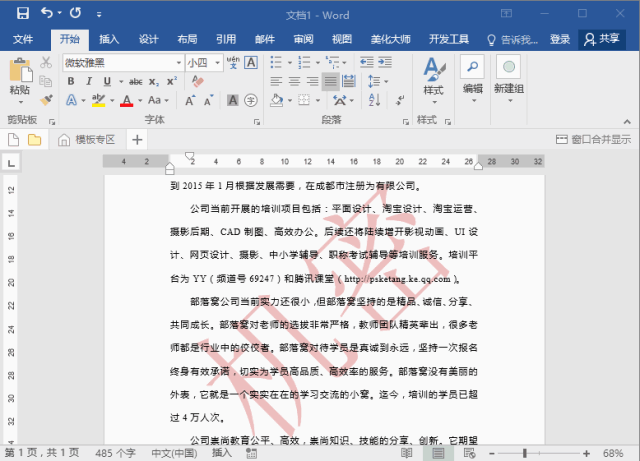Viewport: 640px width, 461px height.
Task: Undo the last action
Action: coord(47,13)
